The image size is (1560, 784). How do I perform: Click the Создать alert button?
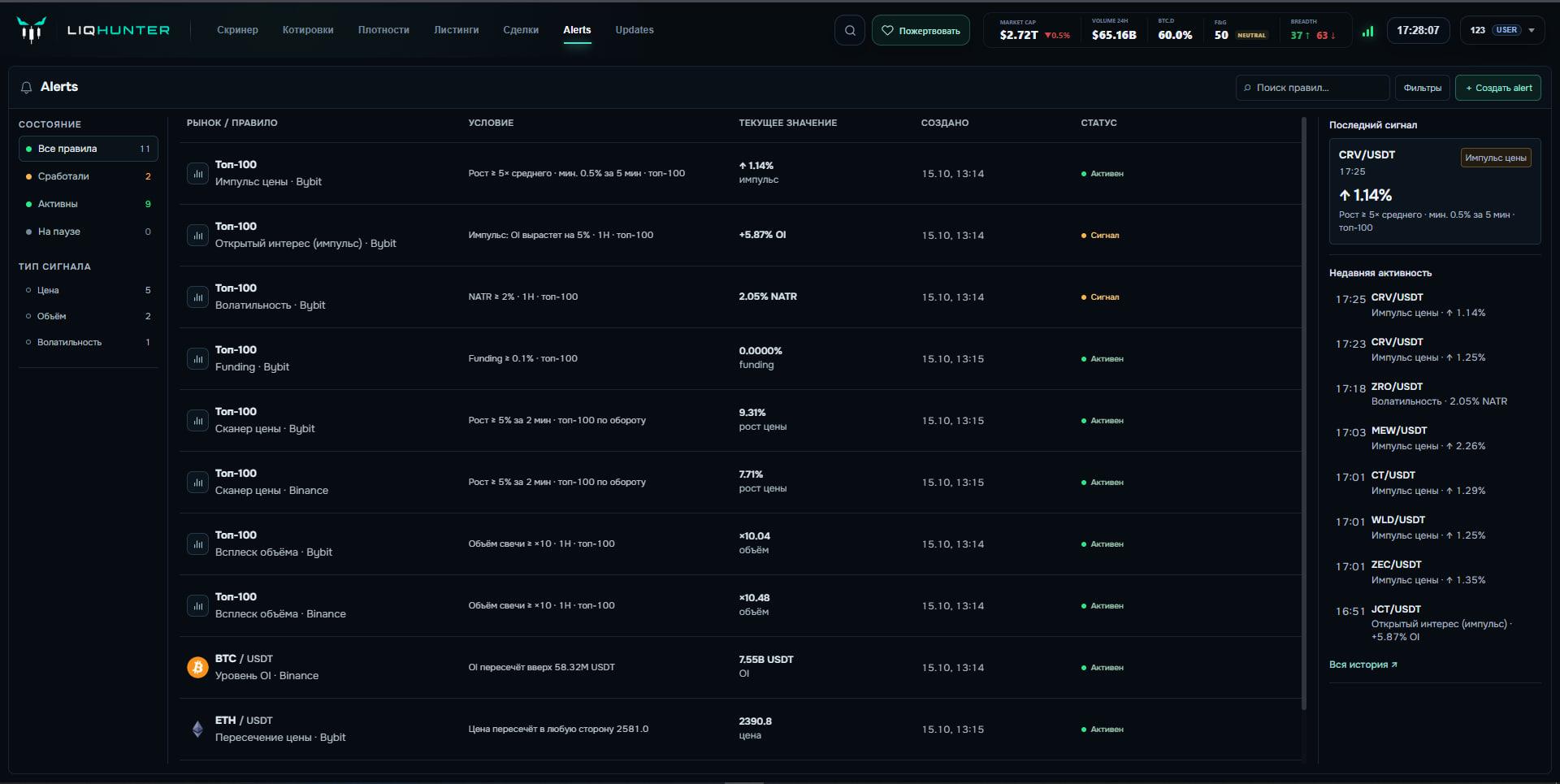tap(1498, 88)
